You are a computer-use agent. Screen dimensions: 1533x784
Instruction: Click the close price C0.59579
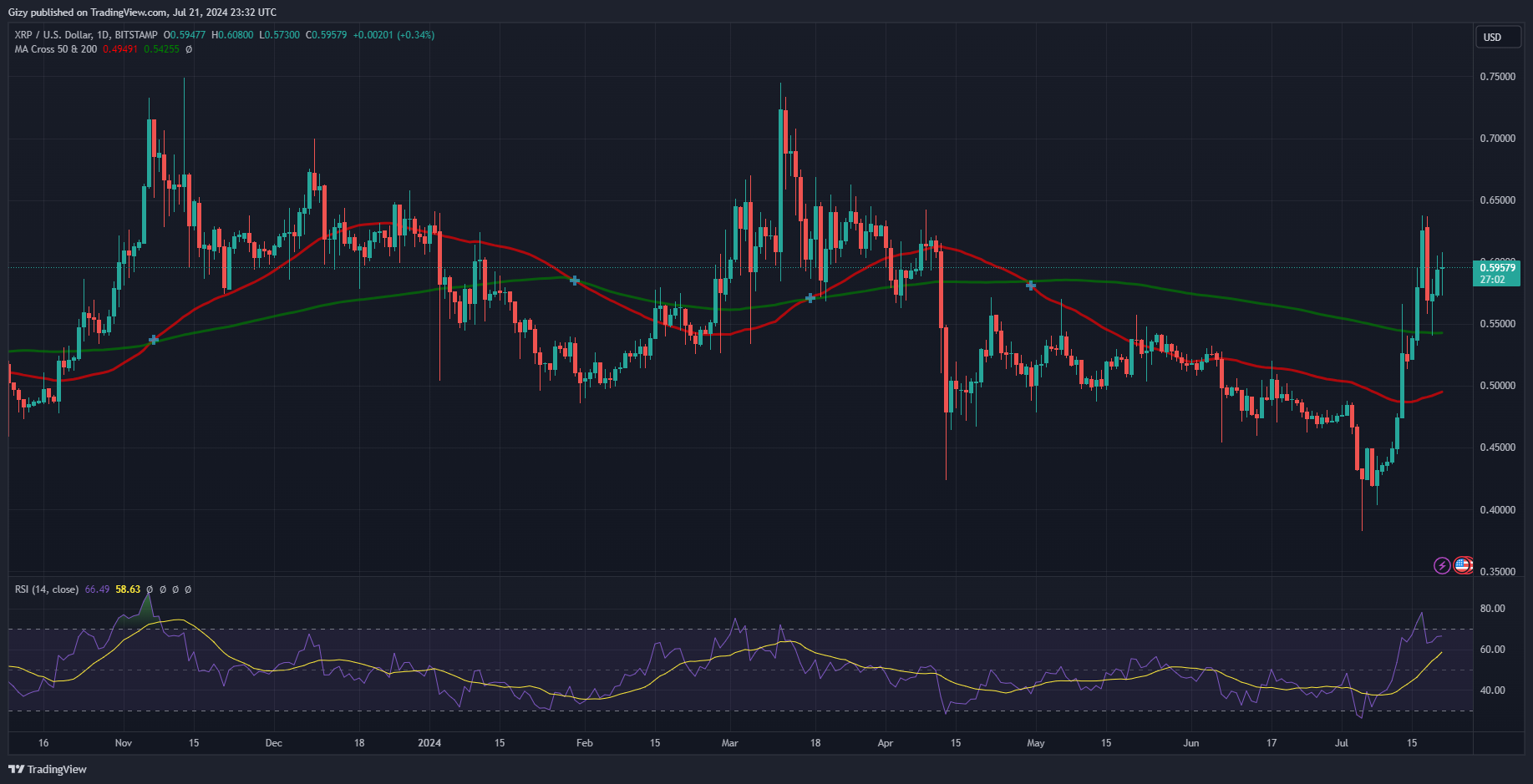(x=326, y=35)
